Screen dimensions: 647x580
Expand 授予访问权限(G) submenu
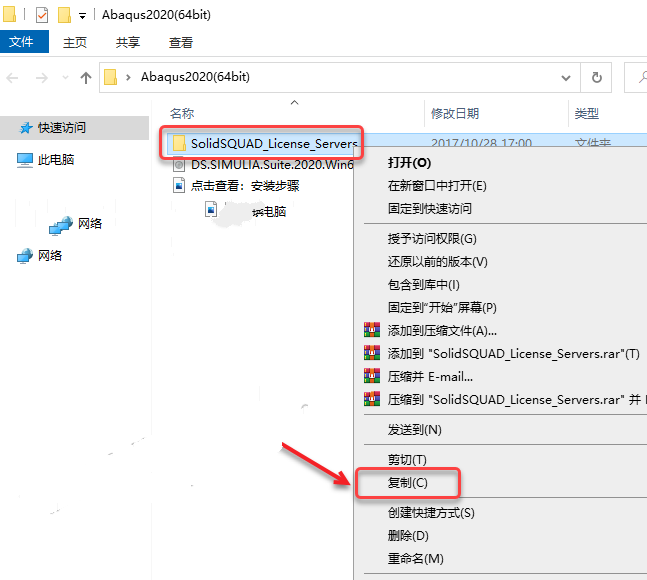pos(432,238)
